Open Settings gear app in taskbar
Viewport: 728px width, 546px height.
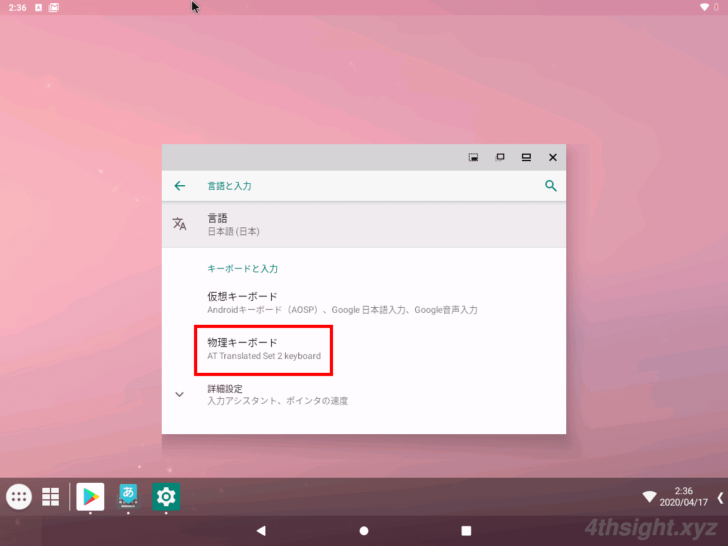pyautogui.click(x=166, y=497)
